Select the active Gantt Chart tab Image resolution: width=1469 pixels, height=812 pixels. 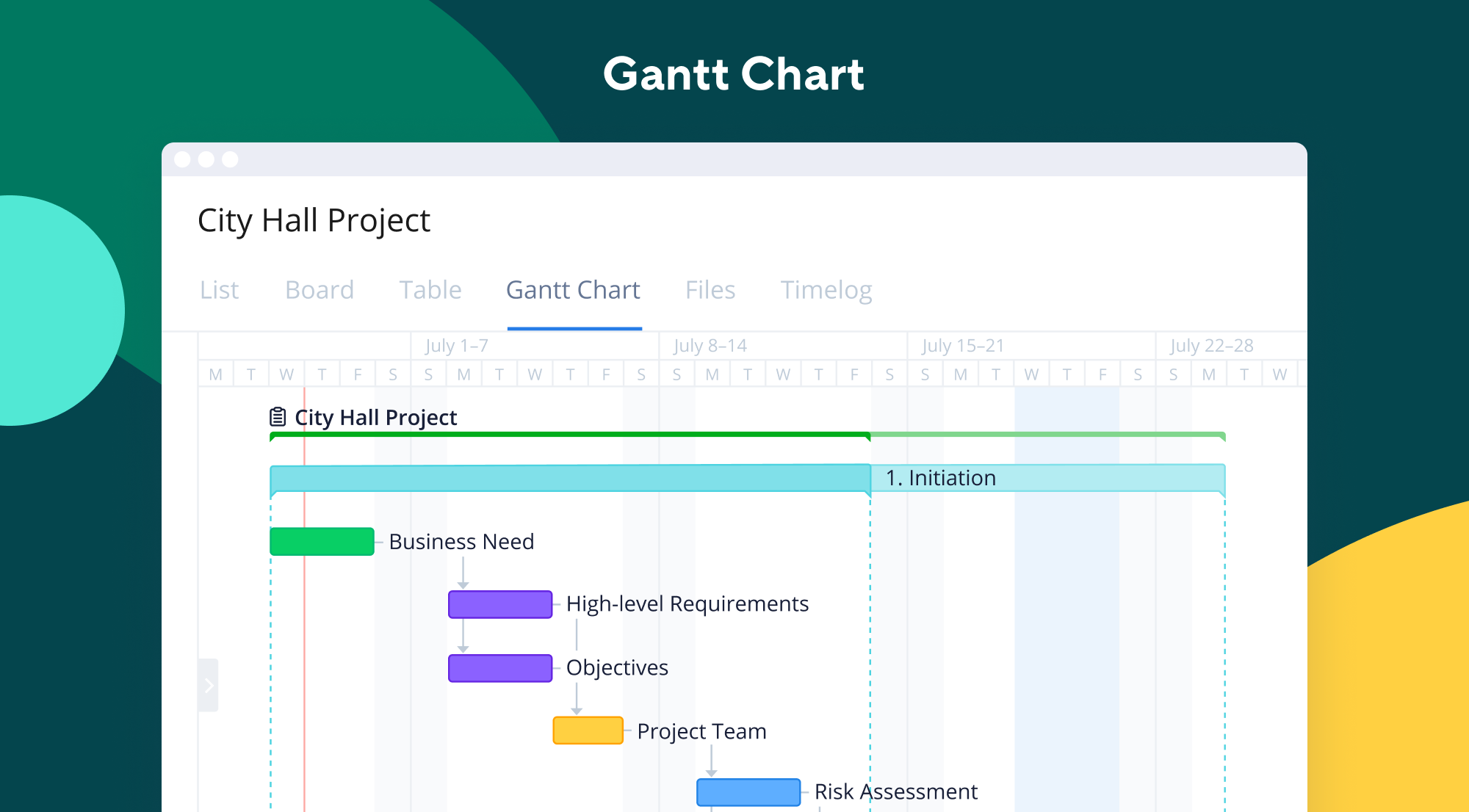[572, 290]
